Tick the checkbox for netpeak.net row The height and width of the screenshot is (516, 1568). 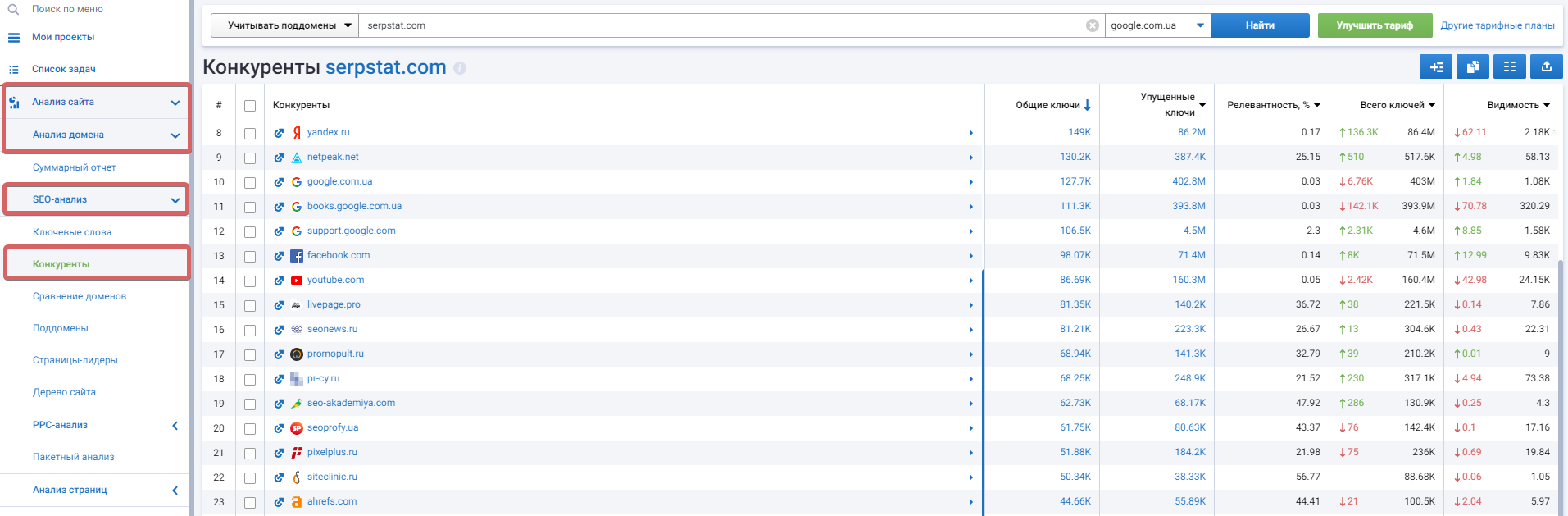250,158
